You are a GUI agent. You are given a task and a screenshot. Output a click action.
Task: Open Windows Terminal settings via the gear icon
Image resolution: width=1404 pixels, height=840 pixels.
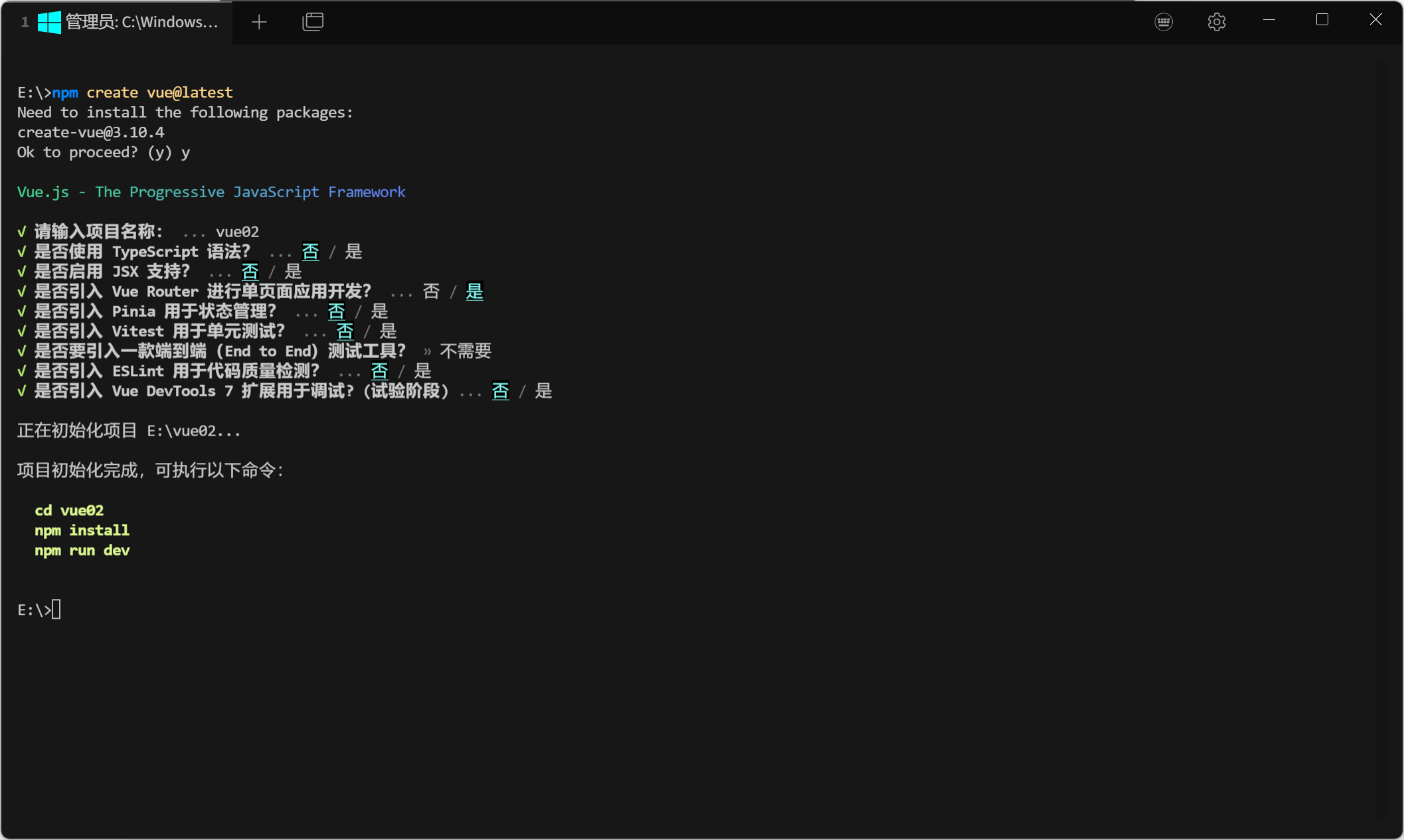point(1217,22)
